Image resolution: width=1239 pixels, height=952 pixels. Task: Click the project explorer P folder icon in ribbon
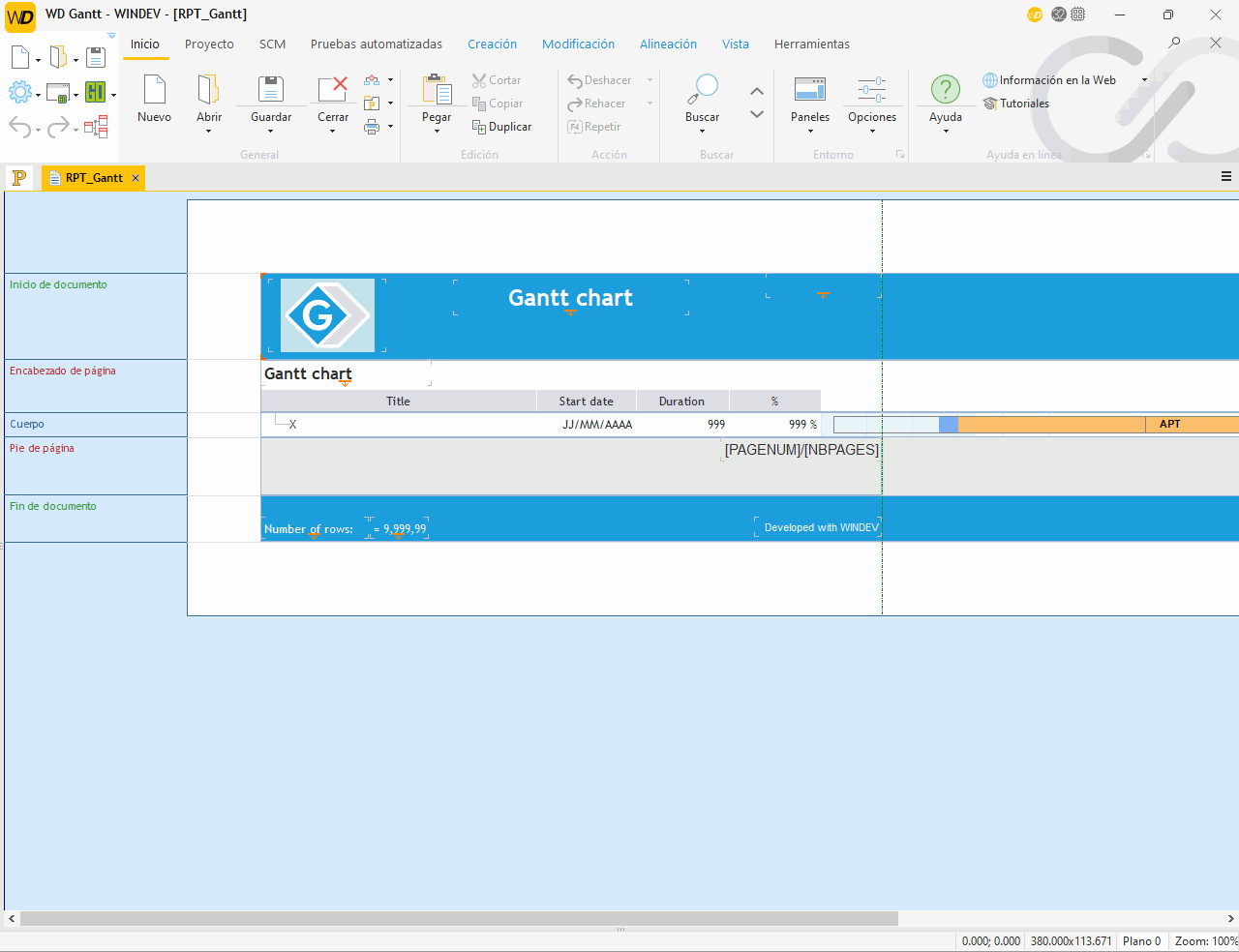[x=372, y=104]
